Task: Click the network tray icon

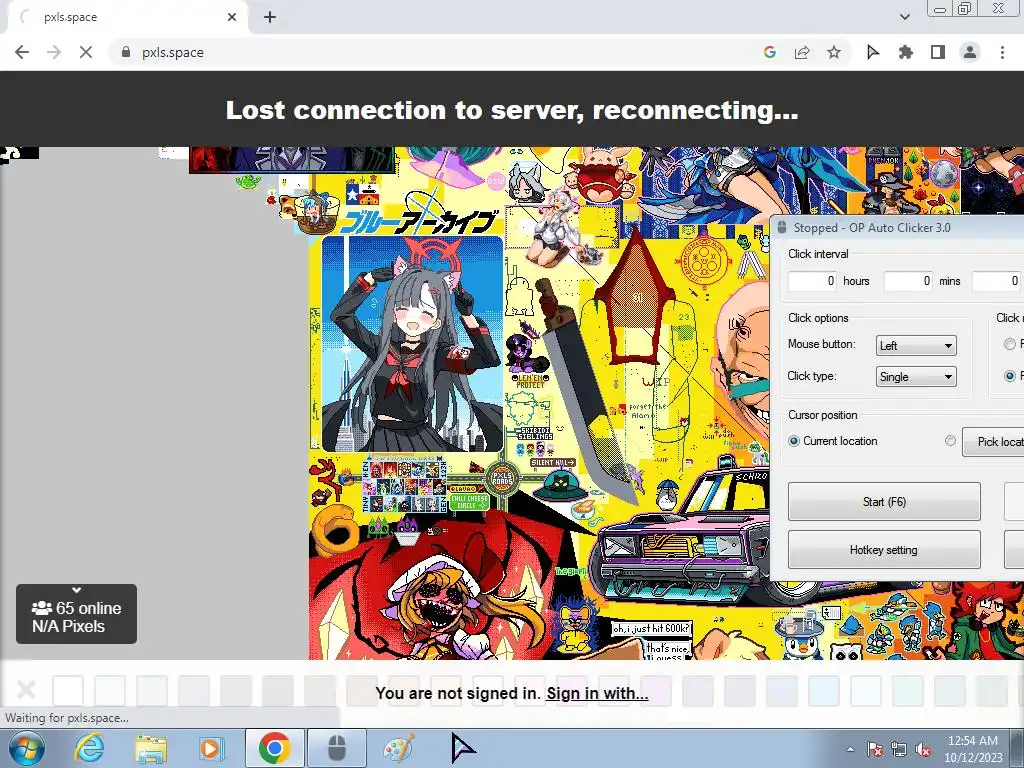Action: tap(899, 750)
